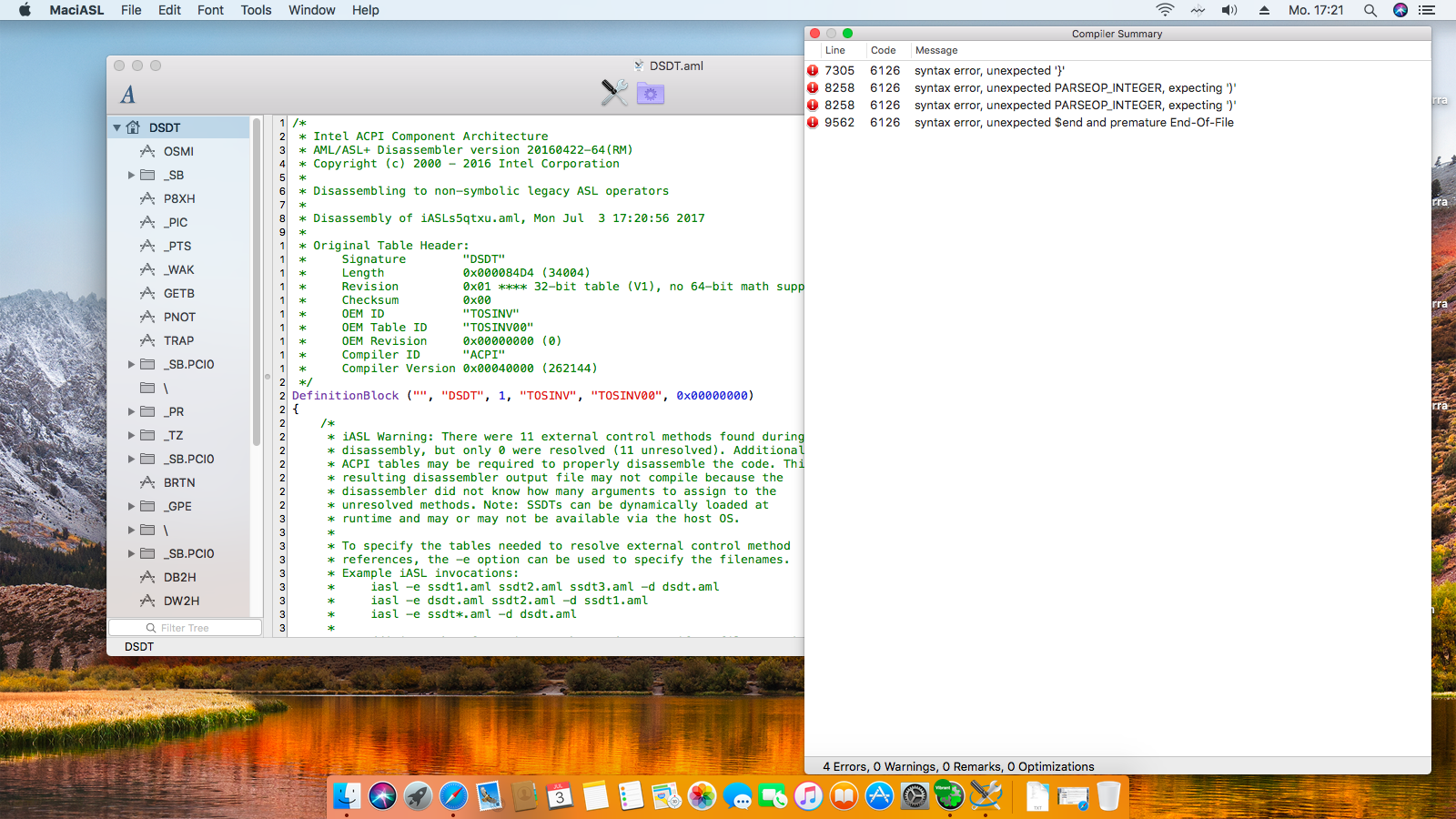The height and width of the screenshot is (819, 1456).
Task: Launch System Preferences from the dock
Action: pyautogui.click(x=915, y=797)
